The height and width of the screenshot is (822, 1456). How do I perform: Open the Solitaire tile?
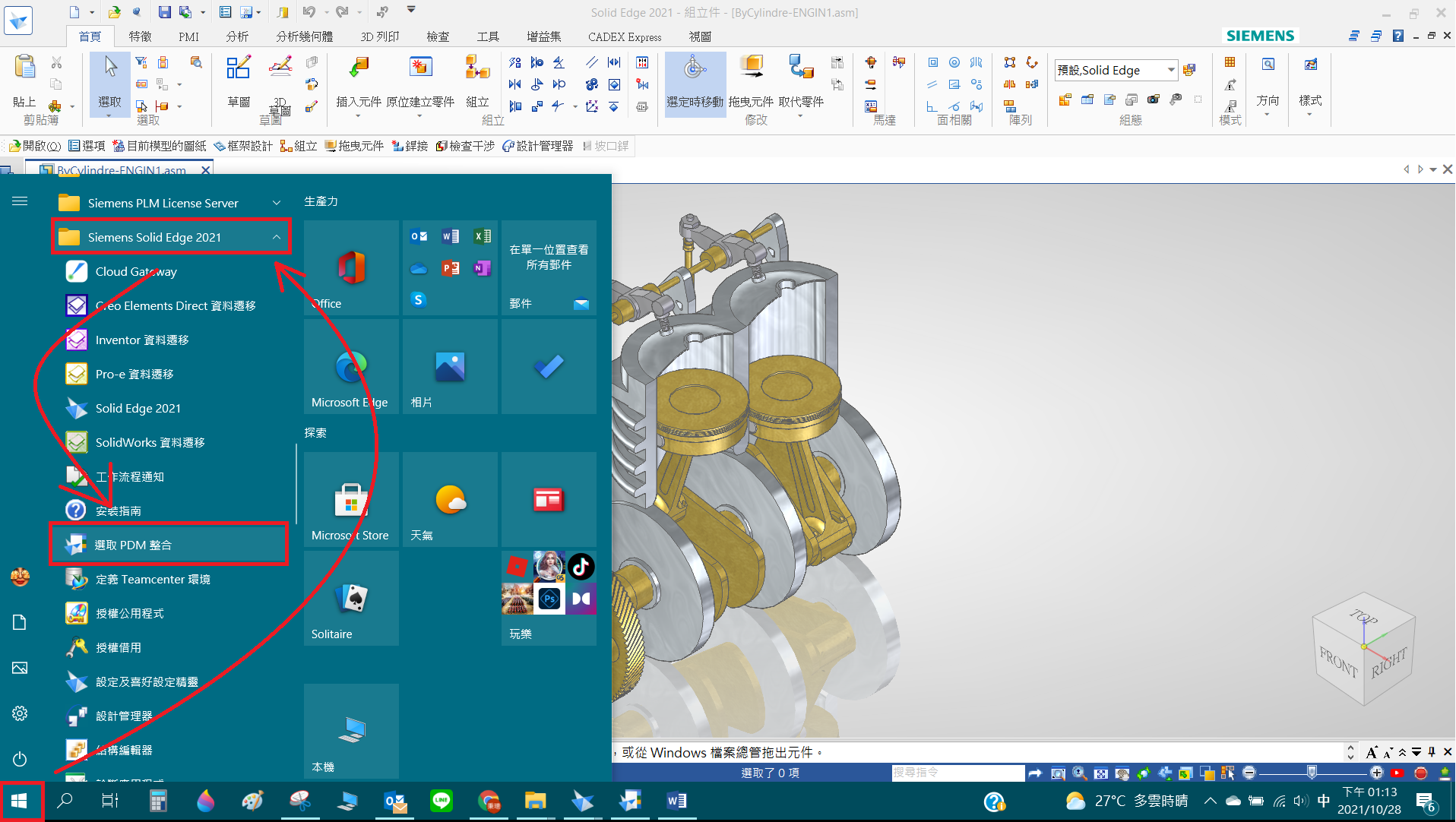click(351, 598)
